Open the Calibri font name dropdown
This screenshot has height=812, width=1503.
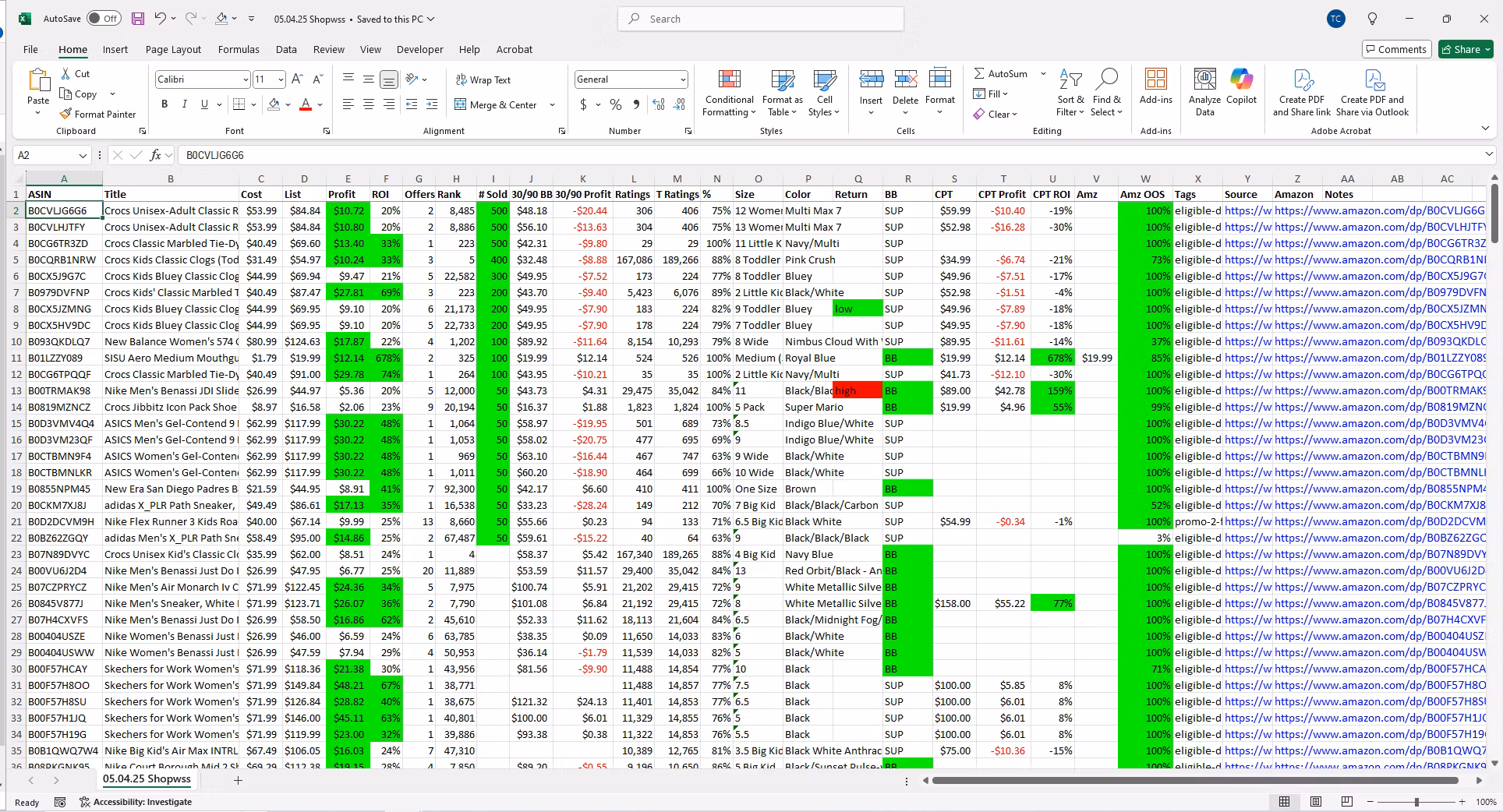pos(246,79)
